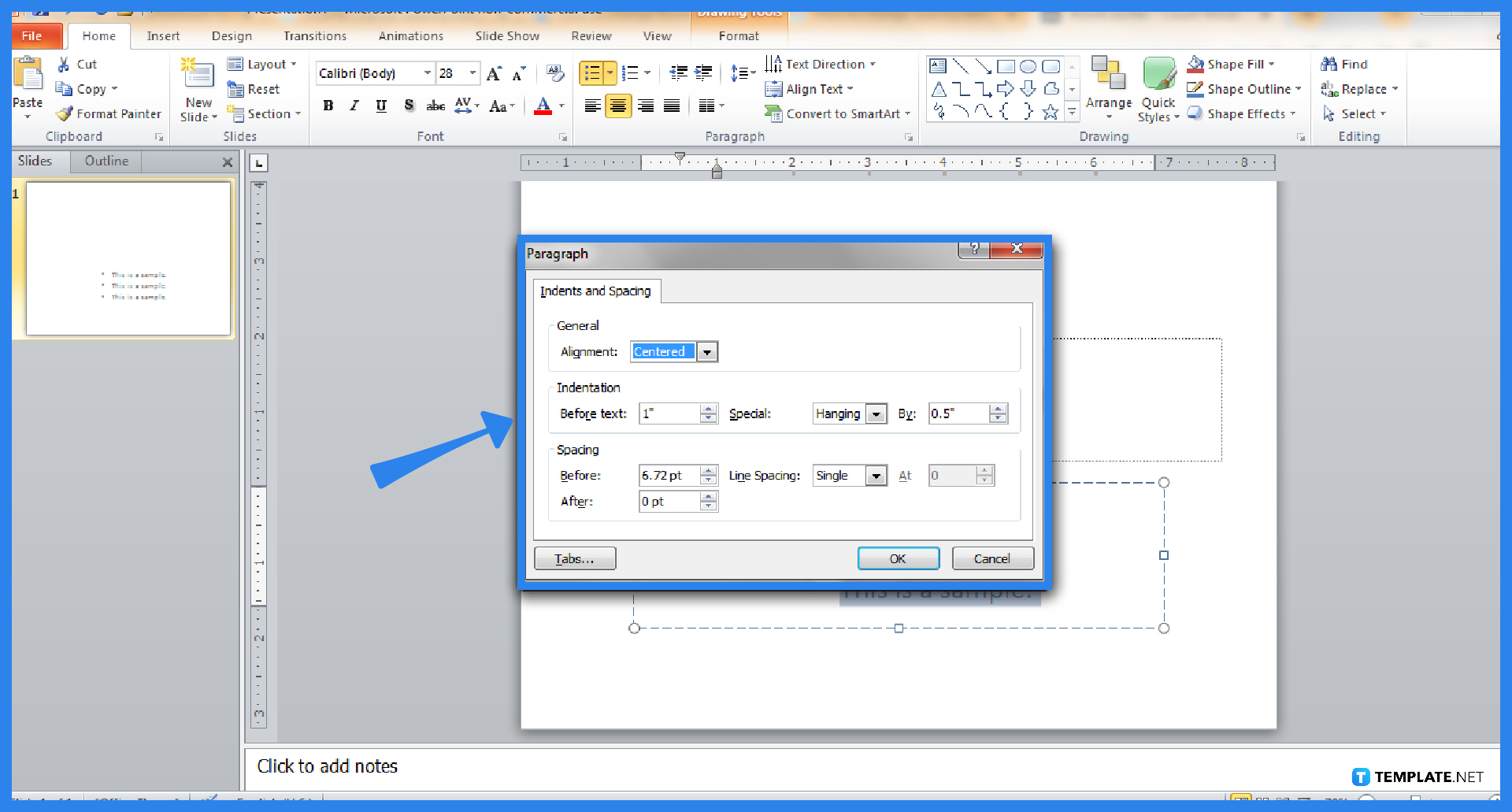Screen dimensions: 1512x812
Task: Click the Find binoculars icon
Action: [x=1329, y=64]
